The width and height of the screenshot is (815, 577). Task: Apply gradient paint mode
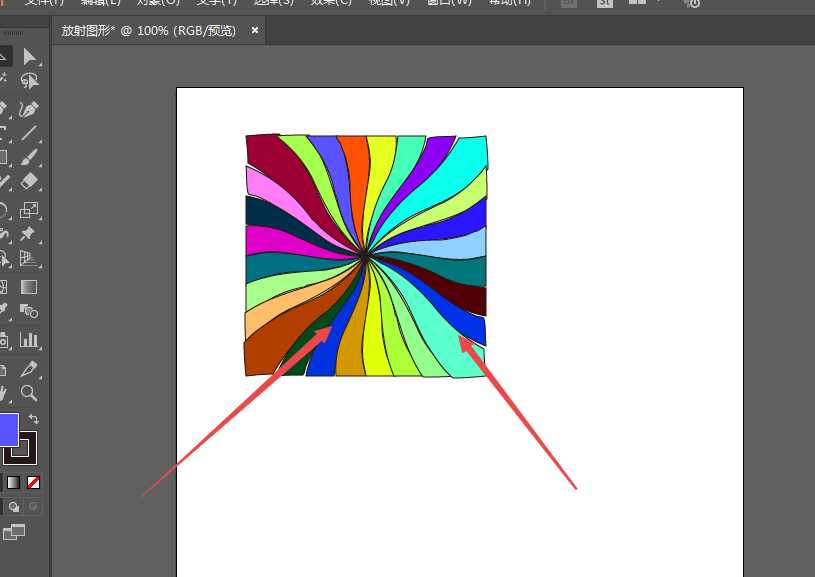click(x=13, y=482)
